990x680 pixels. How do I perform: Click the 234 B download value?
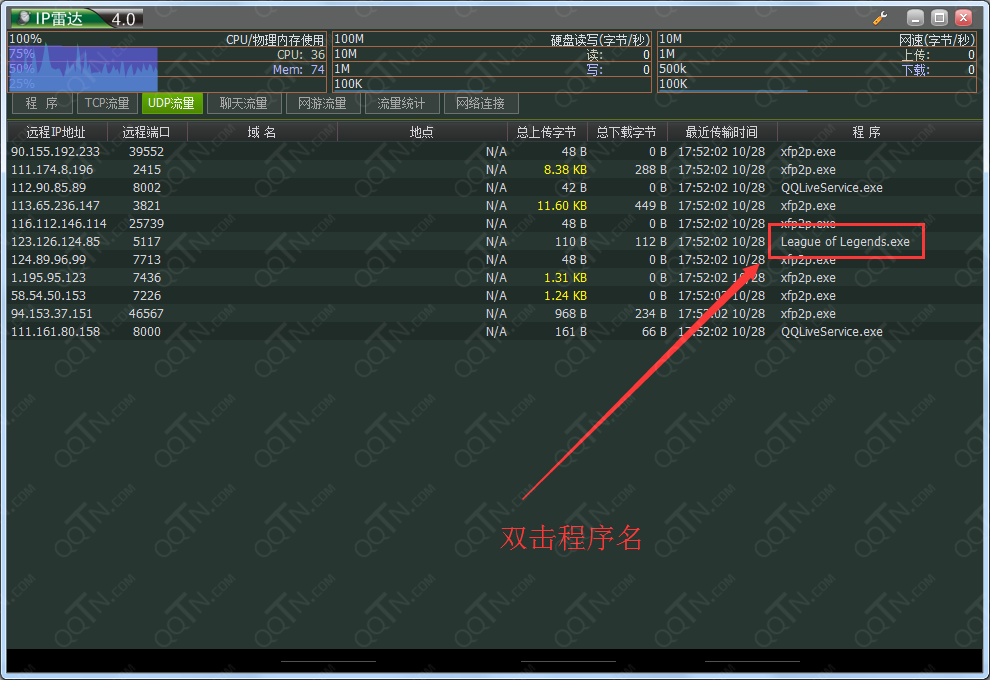650,314
